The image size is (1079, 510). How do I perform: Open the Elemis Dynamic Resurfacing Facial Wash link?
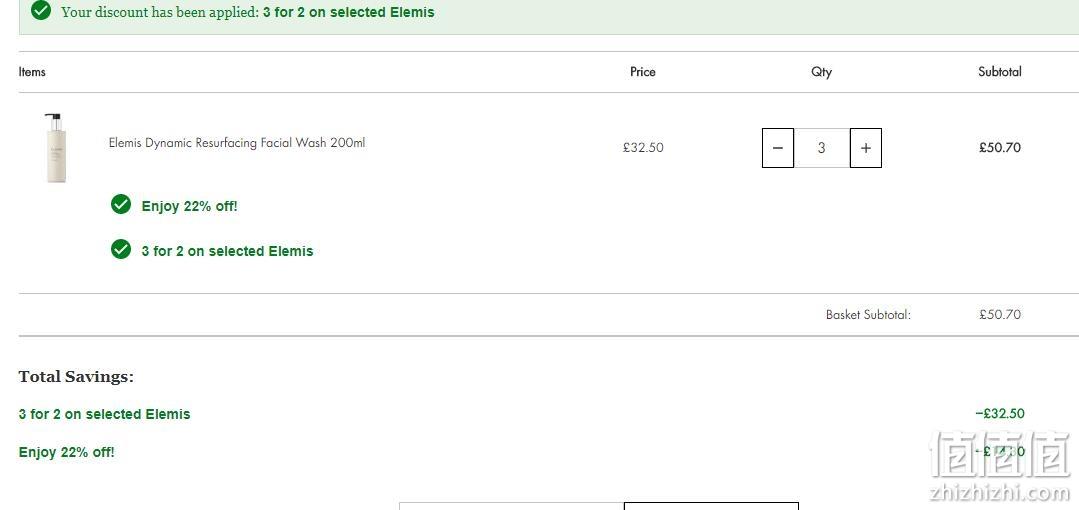(x=237, y=143)
